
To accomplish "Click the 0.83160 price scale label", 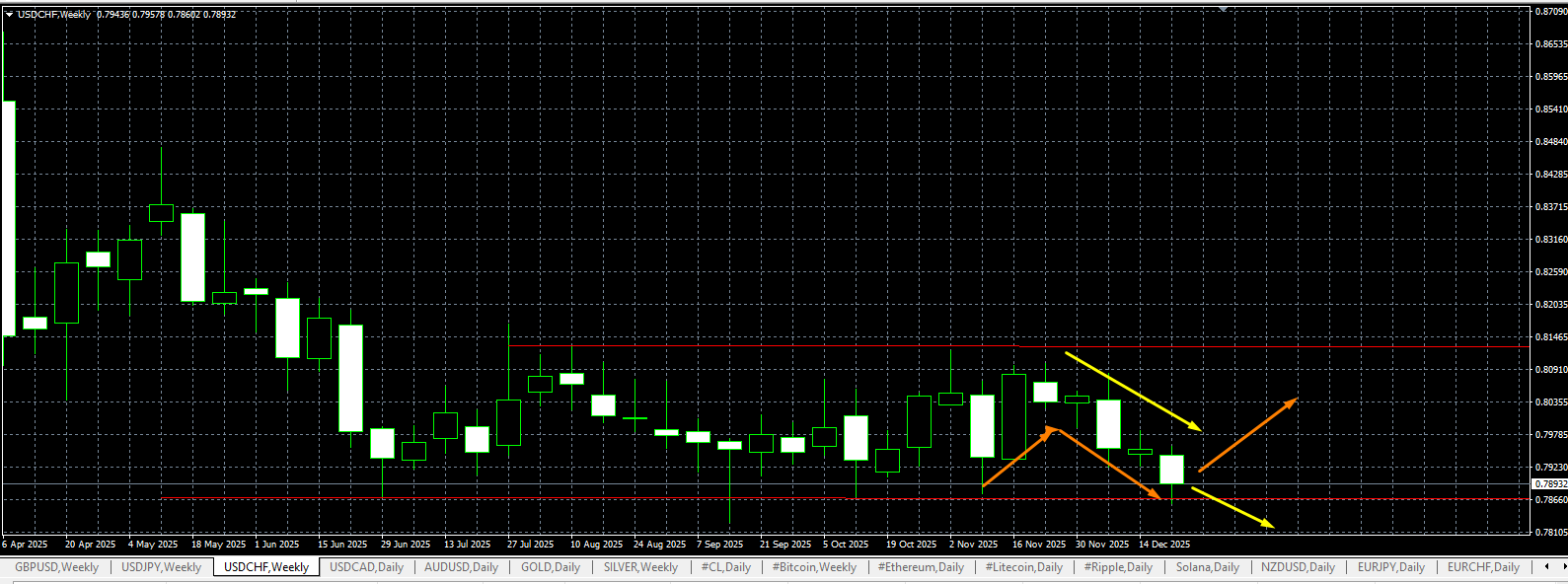I will tap(1551, 240).
